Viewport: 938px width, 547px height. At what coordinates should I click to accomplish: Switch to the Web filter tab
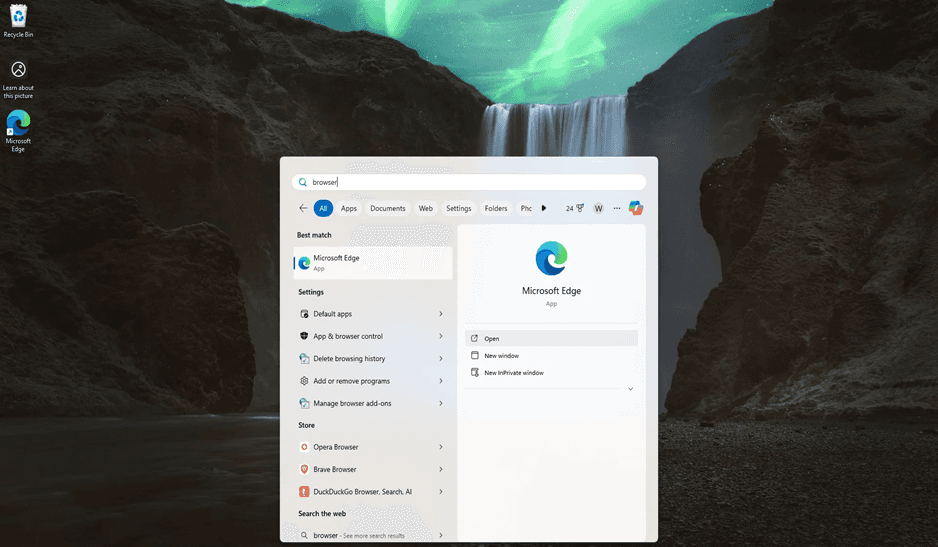click(x=425, y=208)
